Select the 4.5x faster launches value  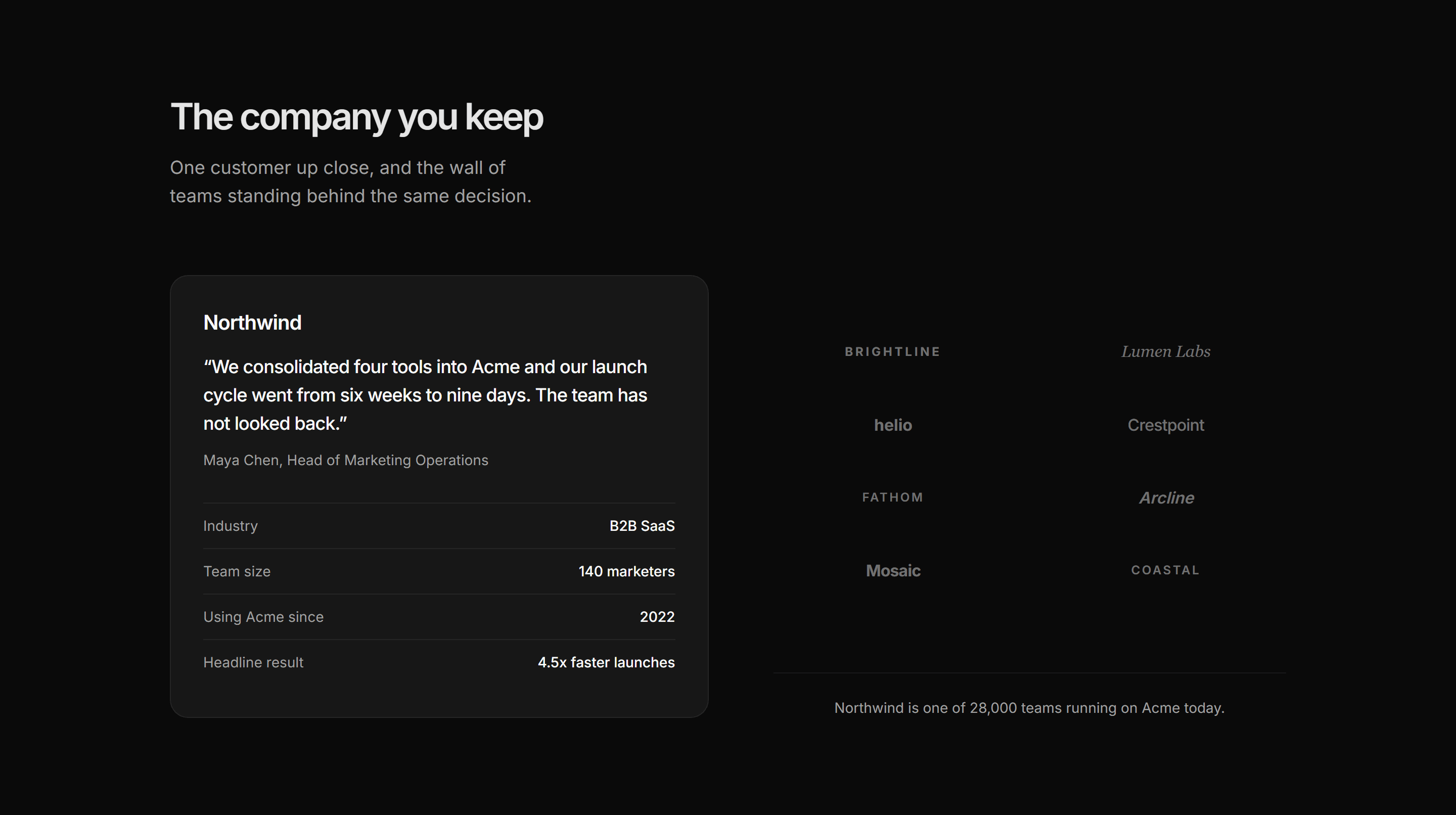click(606, 662)
